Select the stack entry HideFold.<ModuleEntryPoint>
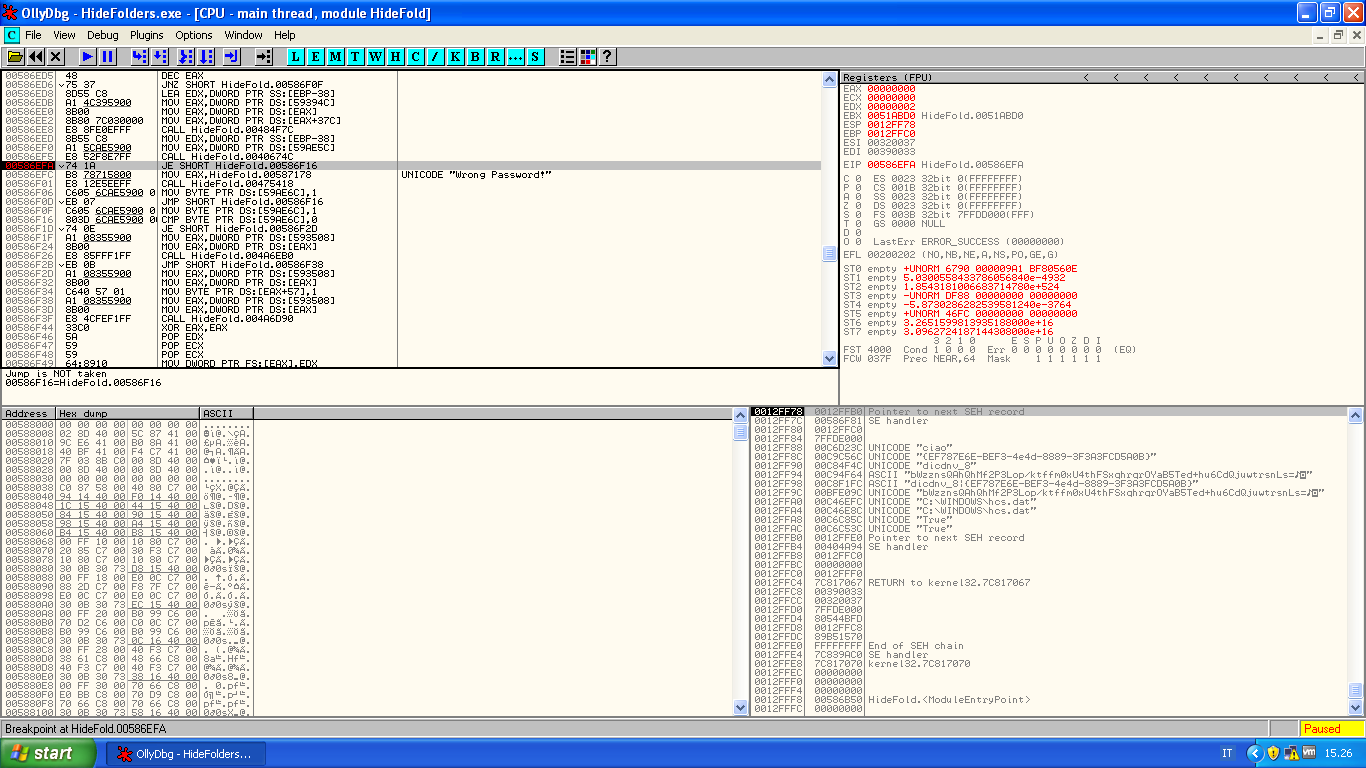Image resolution: width=1366 pixels, height=768 pixels. pyautogui.click(x=1050, y=699)
